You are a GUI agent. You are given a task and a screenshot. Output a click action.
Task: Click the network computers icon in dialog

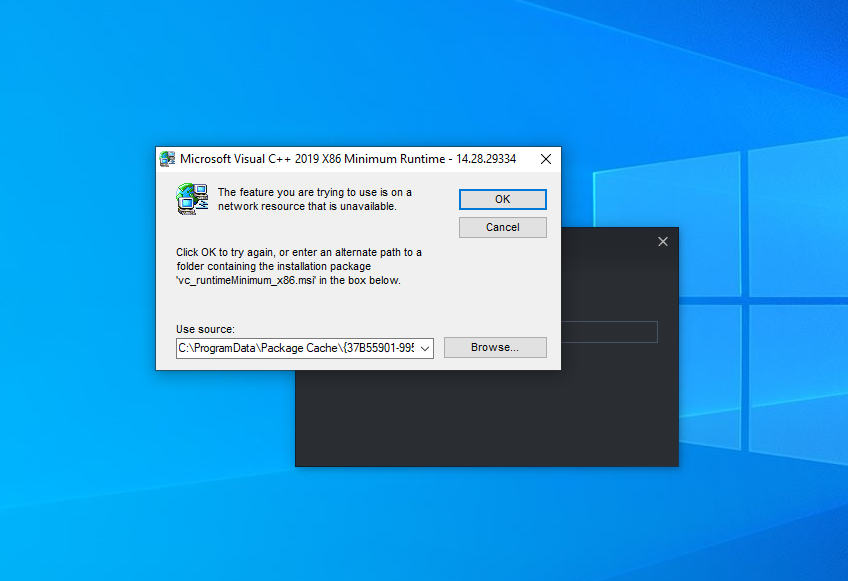coord(192,199)
